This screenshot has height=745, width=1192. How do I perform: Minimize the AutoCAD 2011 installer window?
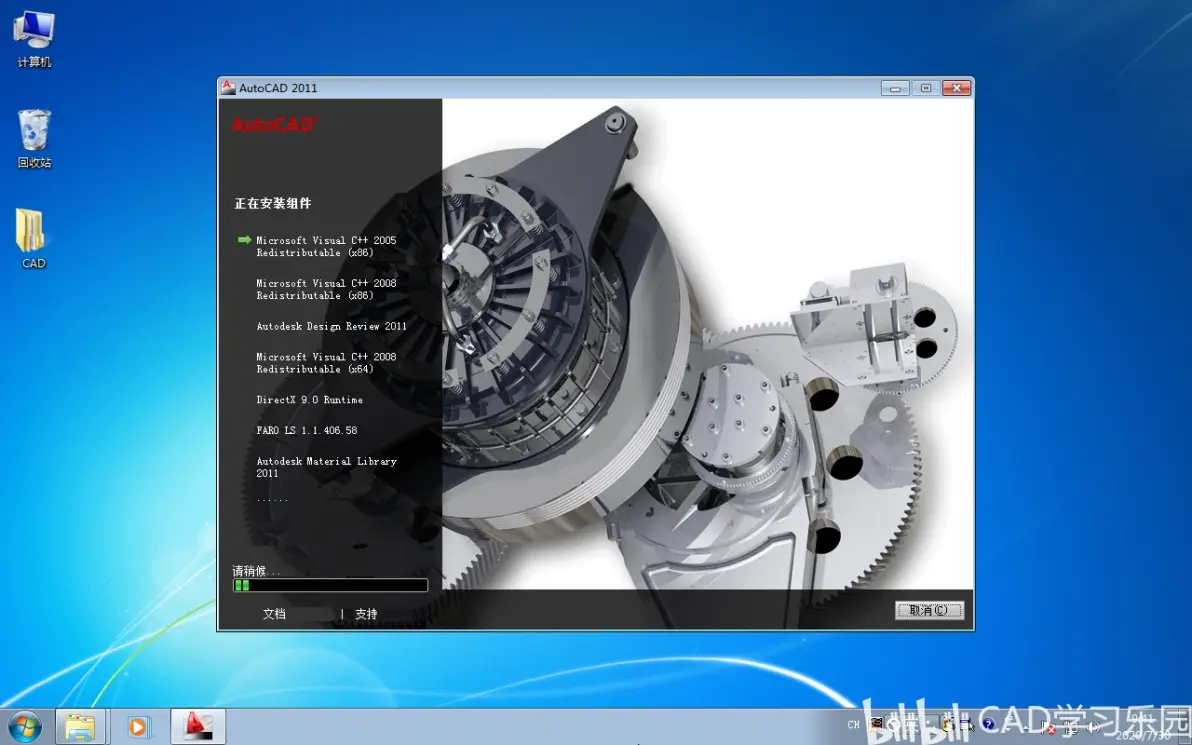[895, 87]
